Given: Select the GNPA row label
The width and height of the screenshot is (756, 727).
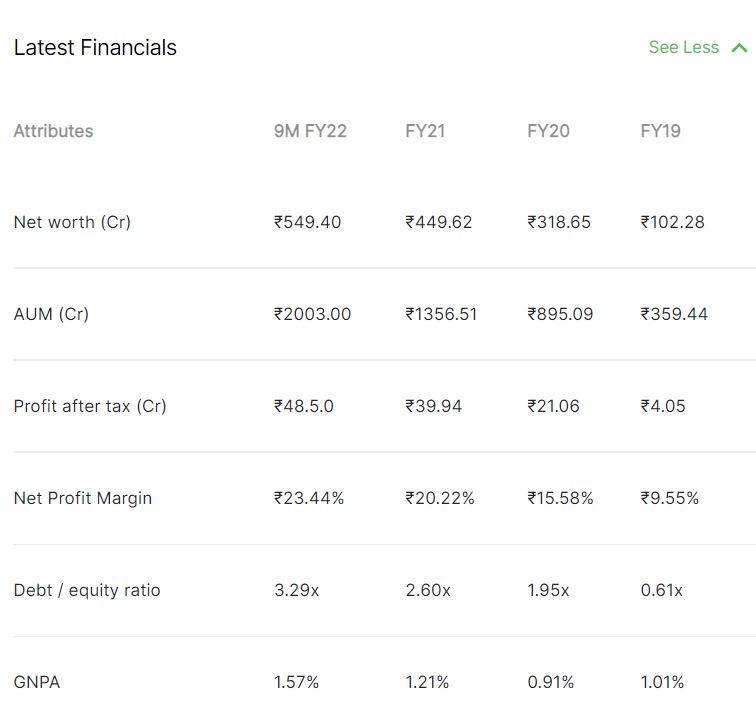Looking at the screenshot, I should (x=37, y=682).
